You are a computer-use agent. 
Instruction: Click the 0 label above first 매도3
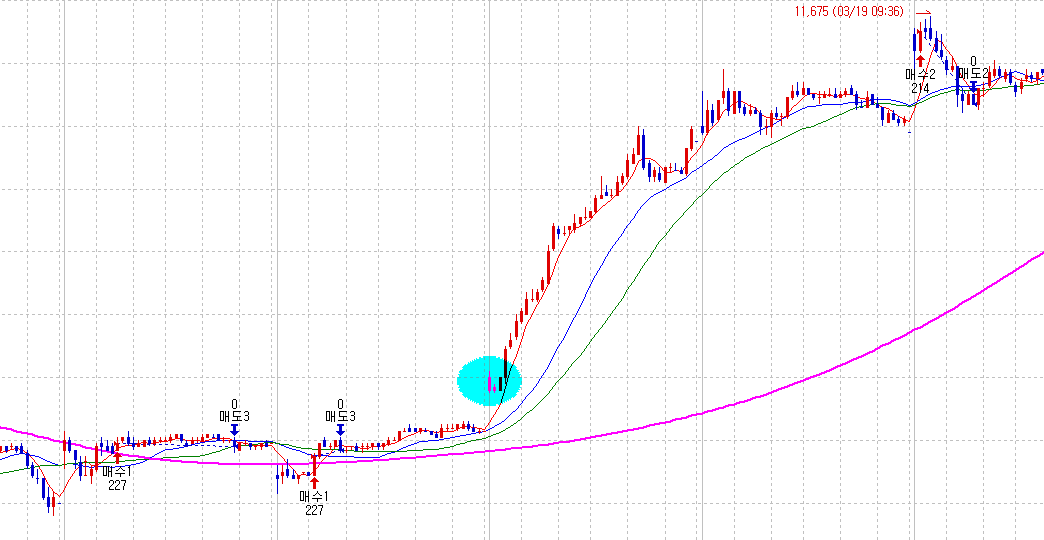point(234,404)
